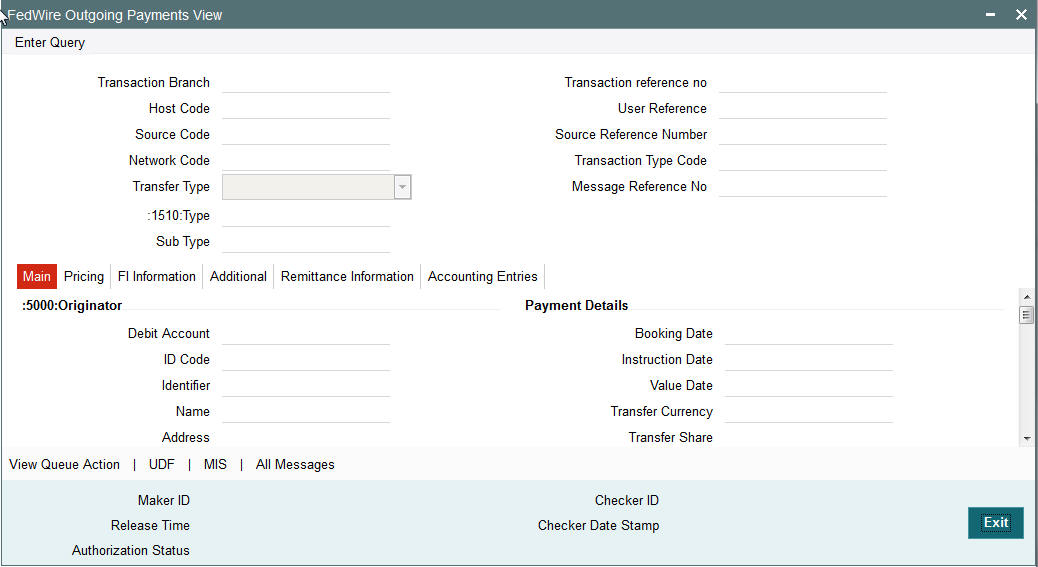
Task: Select the Source Code input field
Action: [307, 134]
